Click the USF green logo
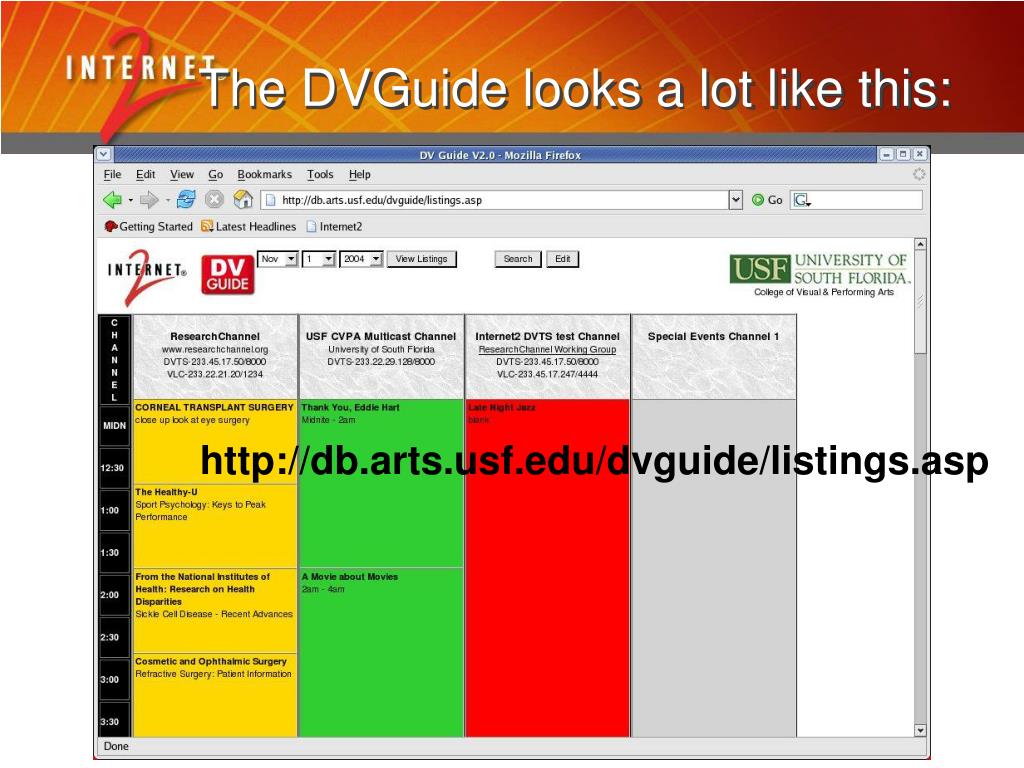 [x=760, y=269]
